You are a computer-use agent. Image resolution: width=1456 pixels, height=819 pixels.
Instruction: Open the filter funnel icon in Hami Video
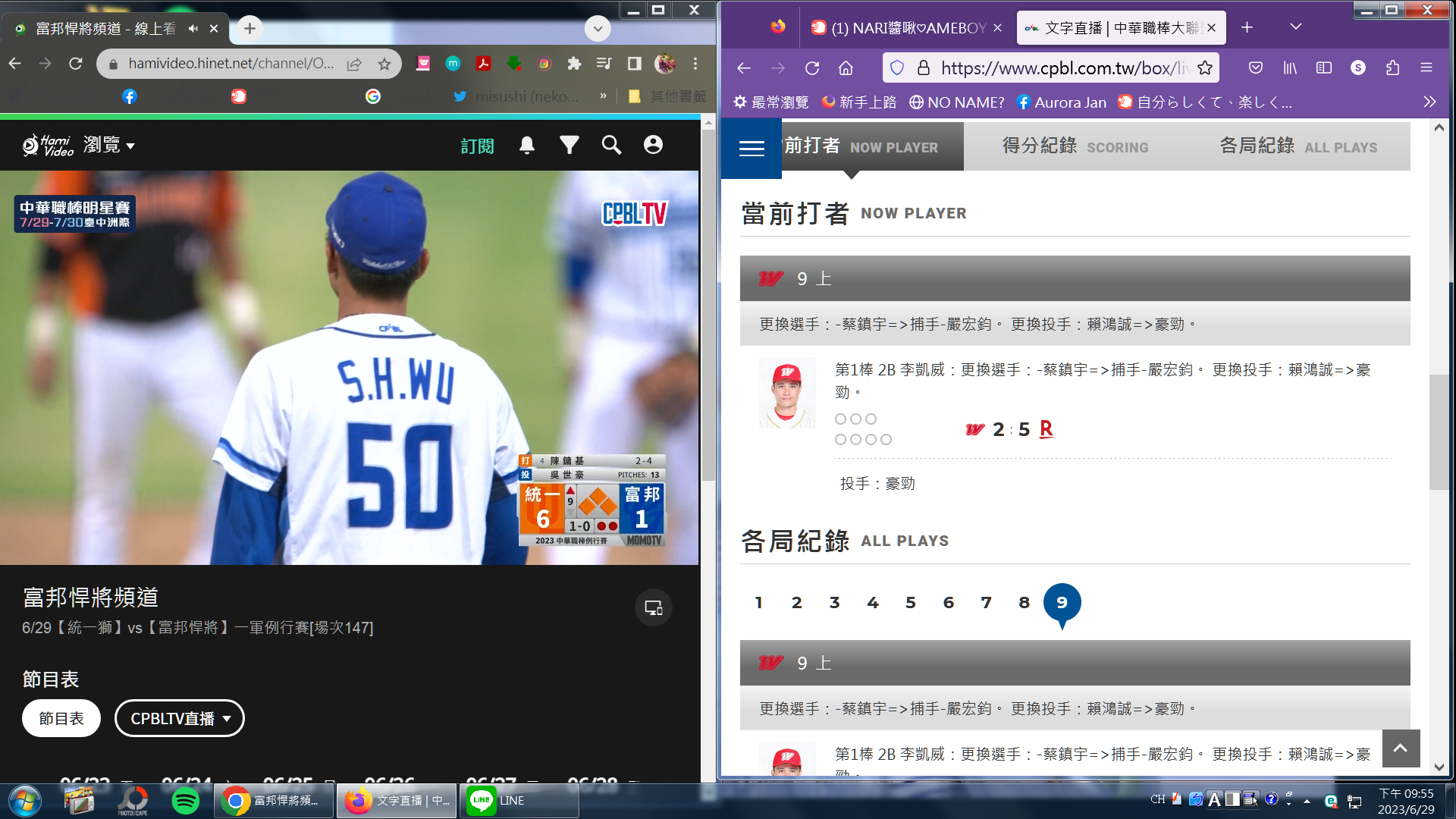[x=570, y=145]
